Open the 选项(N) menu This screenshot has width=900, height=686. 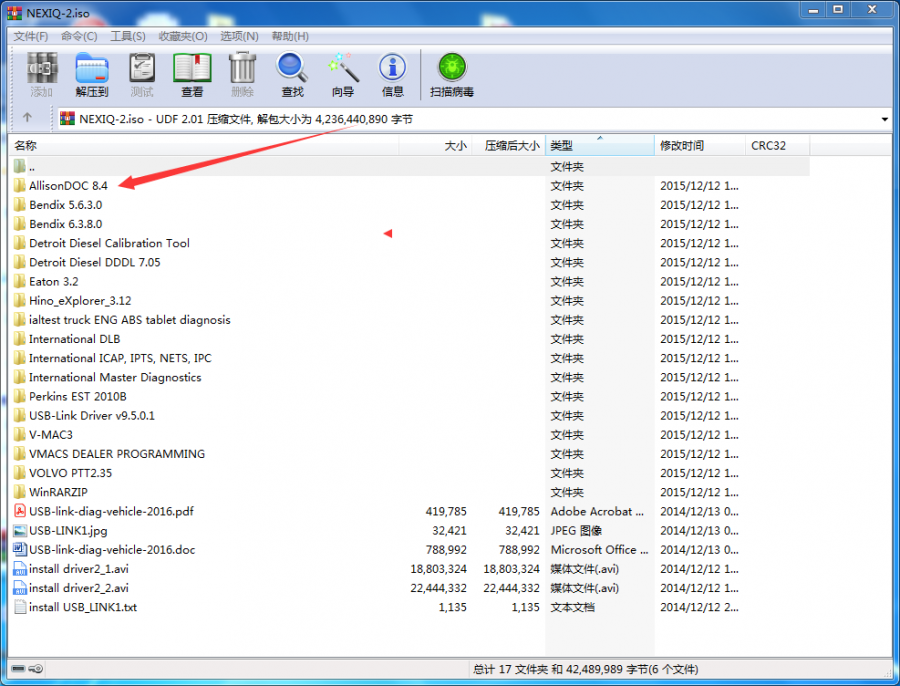click(239, 36)
